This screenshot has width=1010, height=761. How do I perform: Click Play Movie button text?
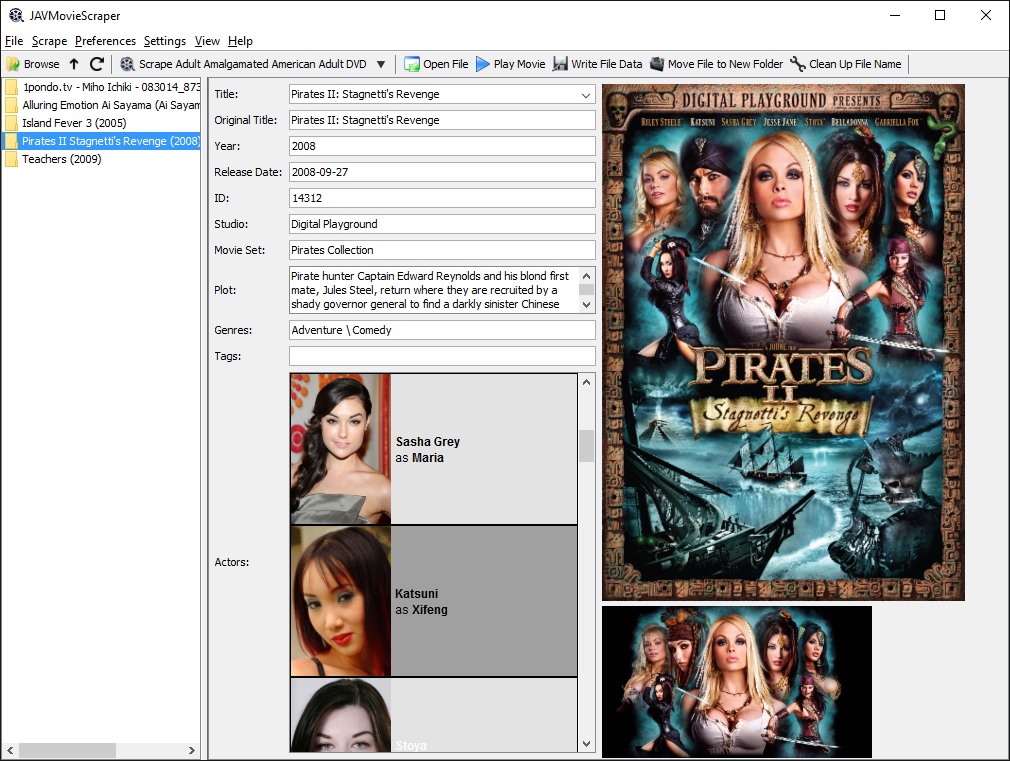pos(519,64)
